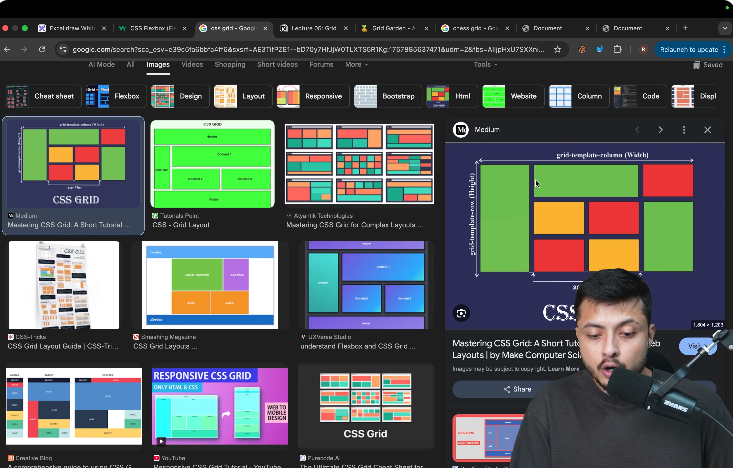Open Purecode AI CSS Grid image
This screenshot has height=468, width=733.
pos(366,406)
